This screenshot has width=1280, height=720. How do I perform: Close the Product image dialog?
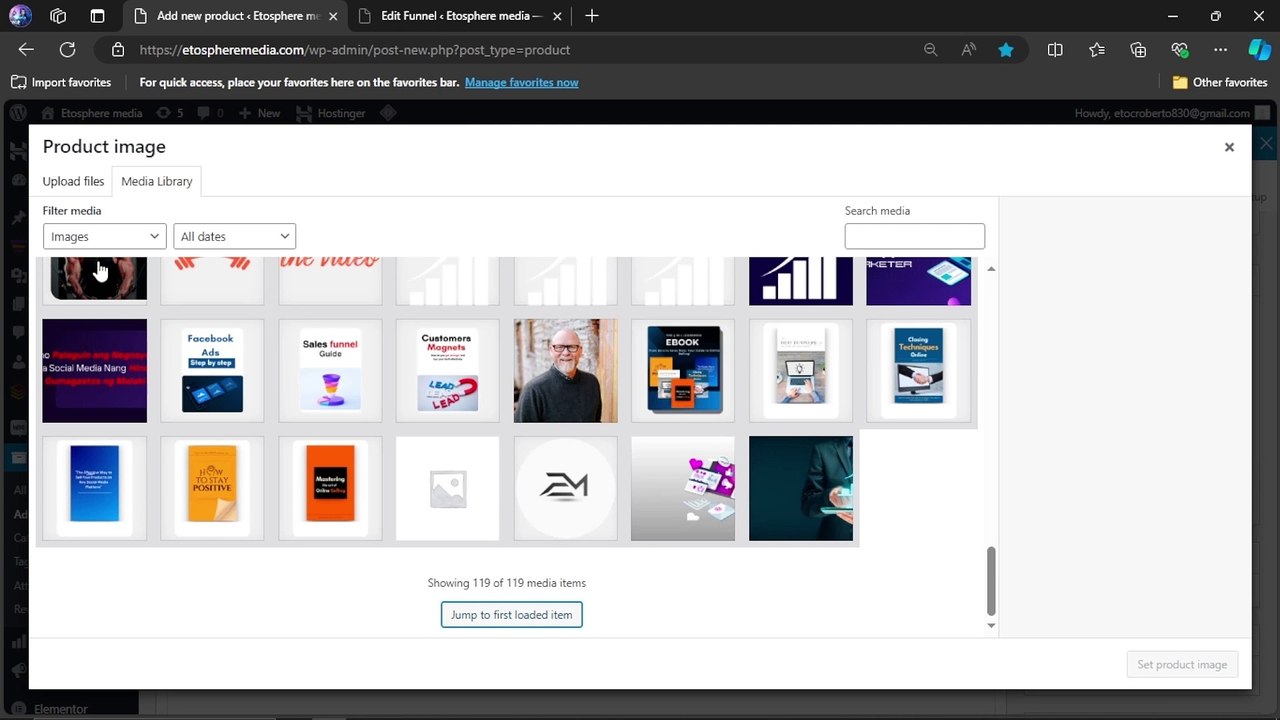[x=1229, y=147]
